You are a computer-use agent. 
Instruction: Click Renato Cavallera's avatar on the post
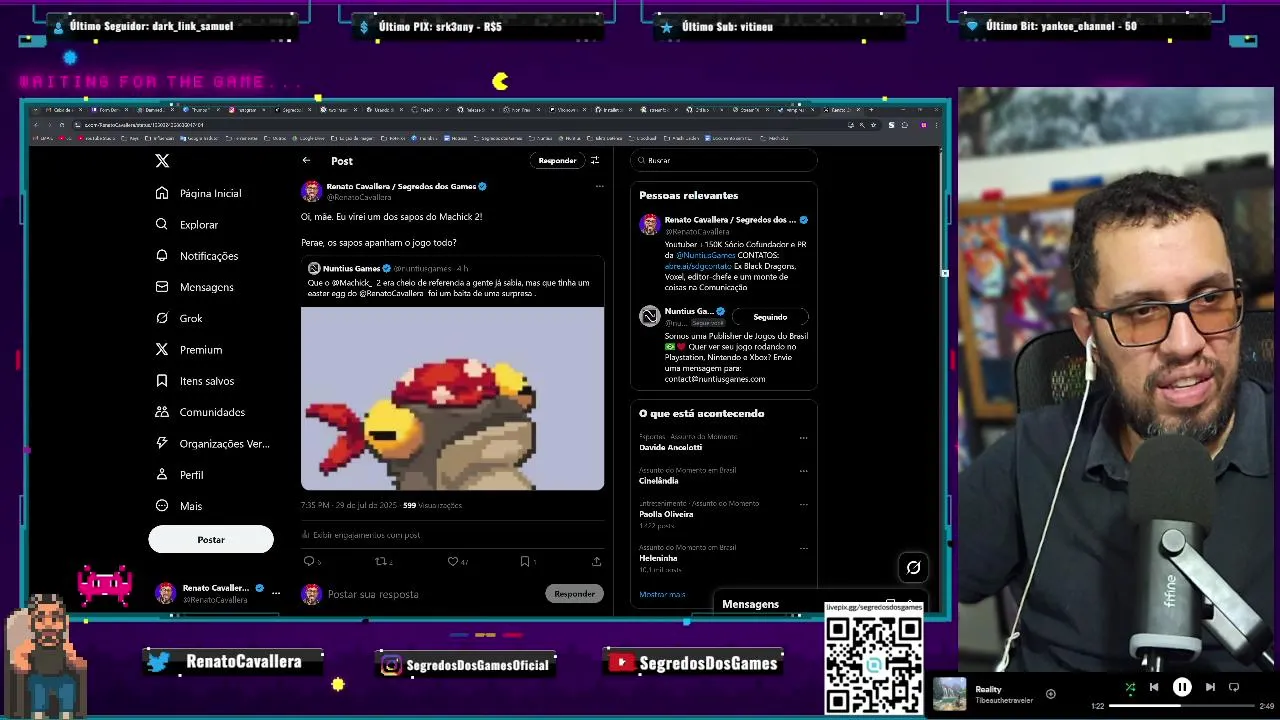(312, 191)
